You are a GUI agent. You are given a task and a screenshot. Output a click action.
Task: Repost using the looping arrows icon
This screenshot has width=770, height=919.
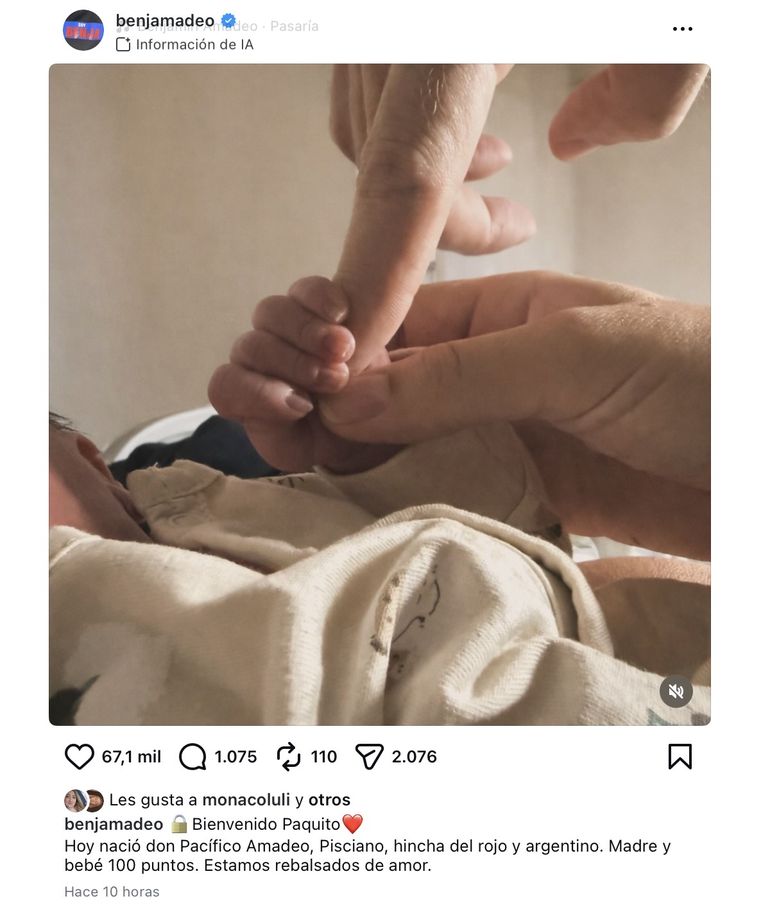[288, 757]
